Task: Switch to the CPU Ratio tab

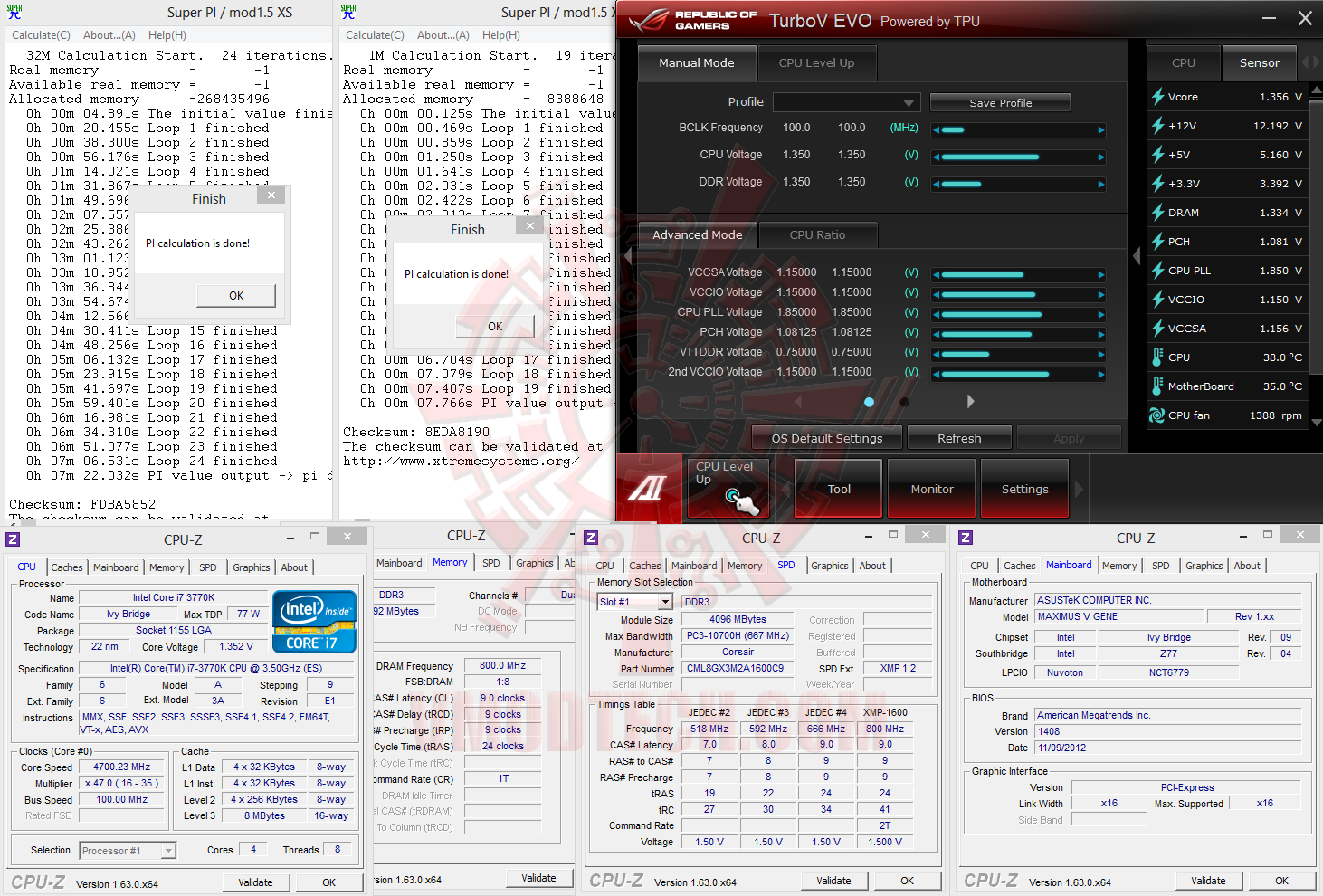Action: (817, 235)
